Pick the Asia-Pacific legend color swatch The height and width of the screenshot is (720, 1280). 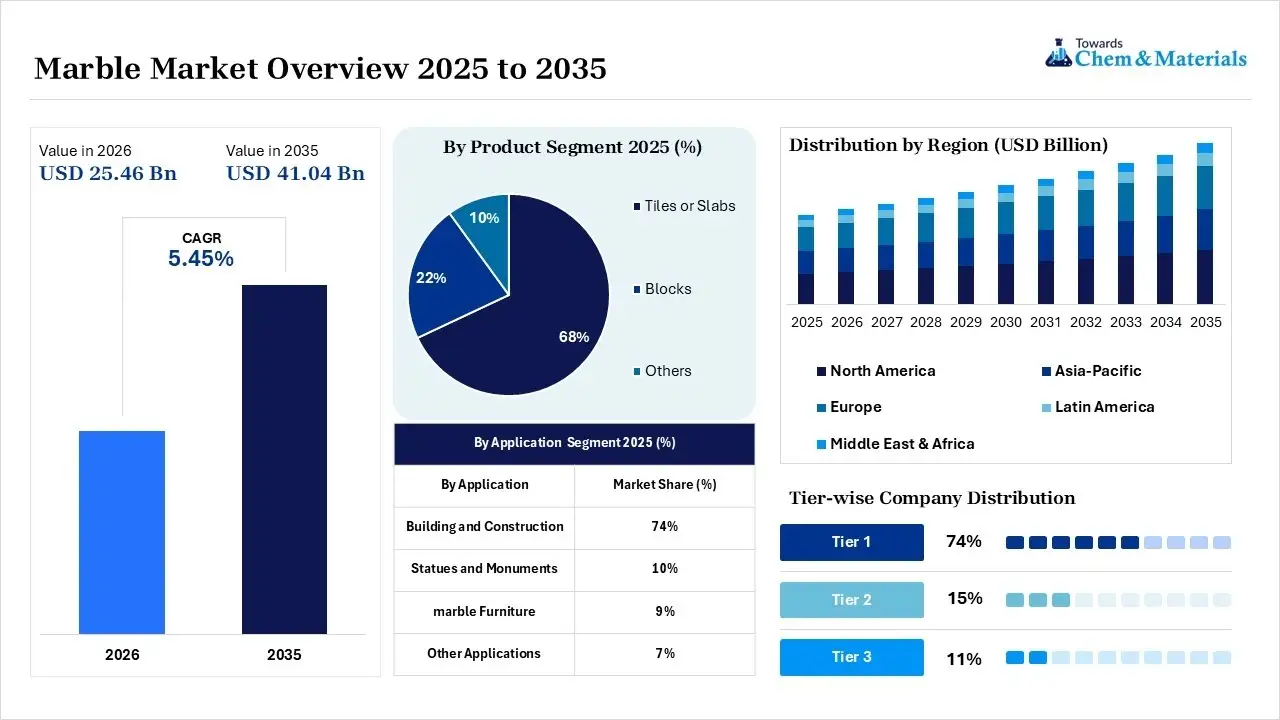(x=1046, y=371)
